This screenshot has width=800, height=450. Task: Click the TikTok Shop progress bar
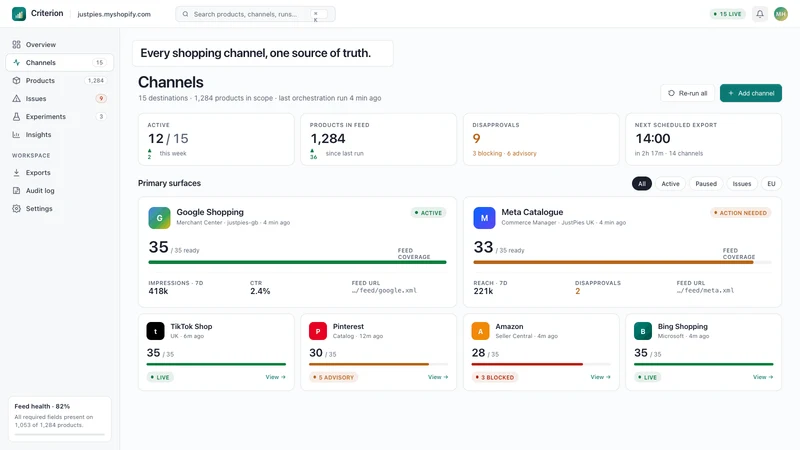click(216, 364)
